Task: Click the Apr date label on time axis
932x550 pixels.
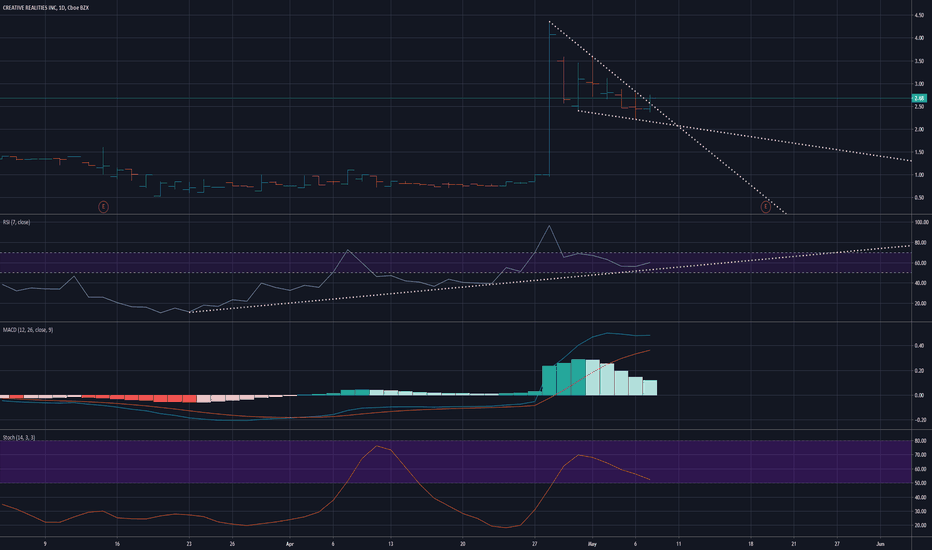Action: 289,543
